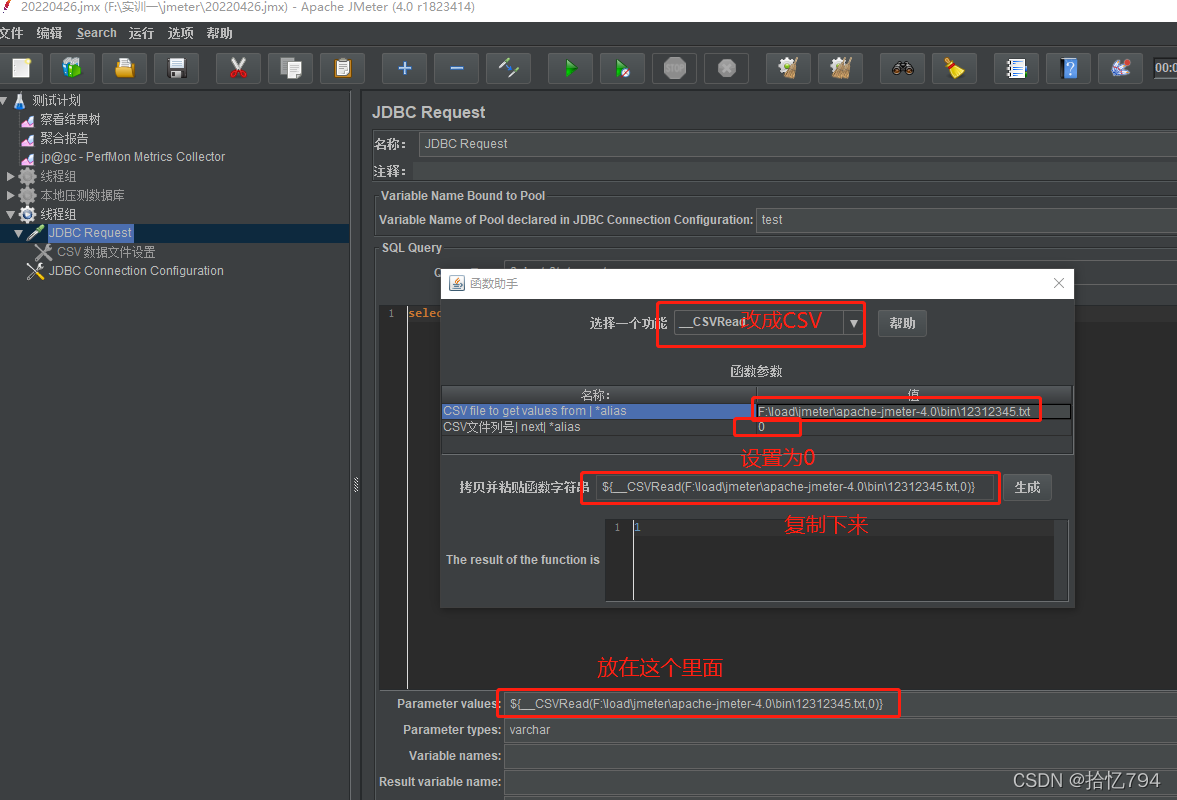Viewport: 1177px width, 800px height.
Task: Open the Search menu
Action: [x=96, y=33]
